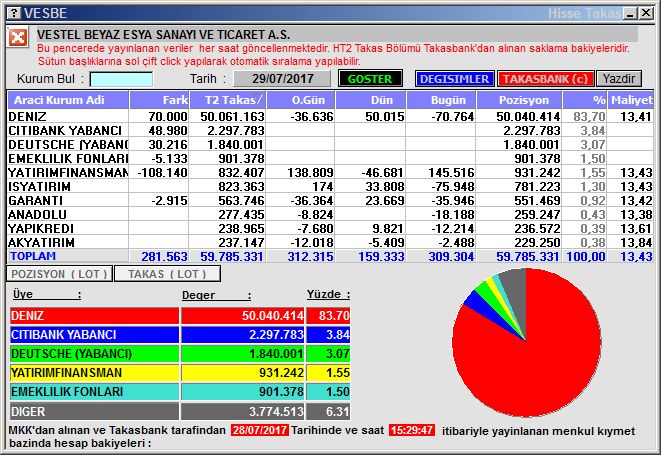The height and width of the screenshot is (455, 661).
Task: Select the AKYATIRIM row
Action: [x=330, y=242]
